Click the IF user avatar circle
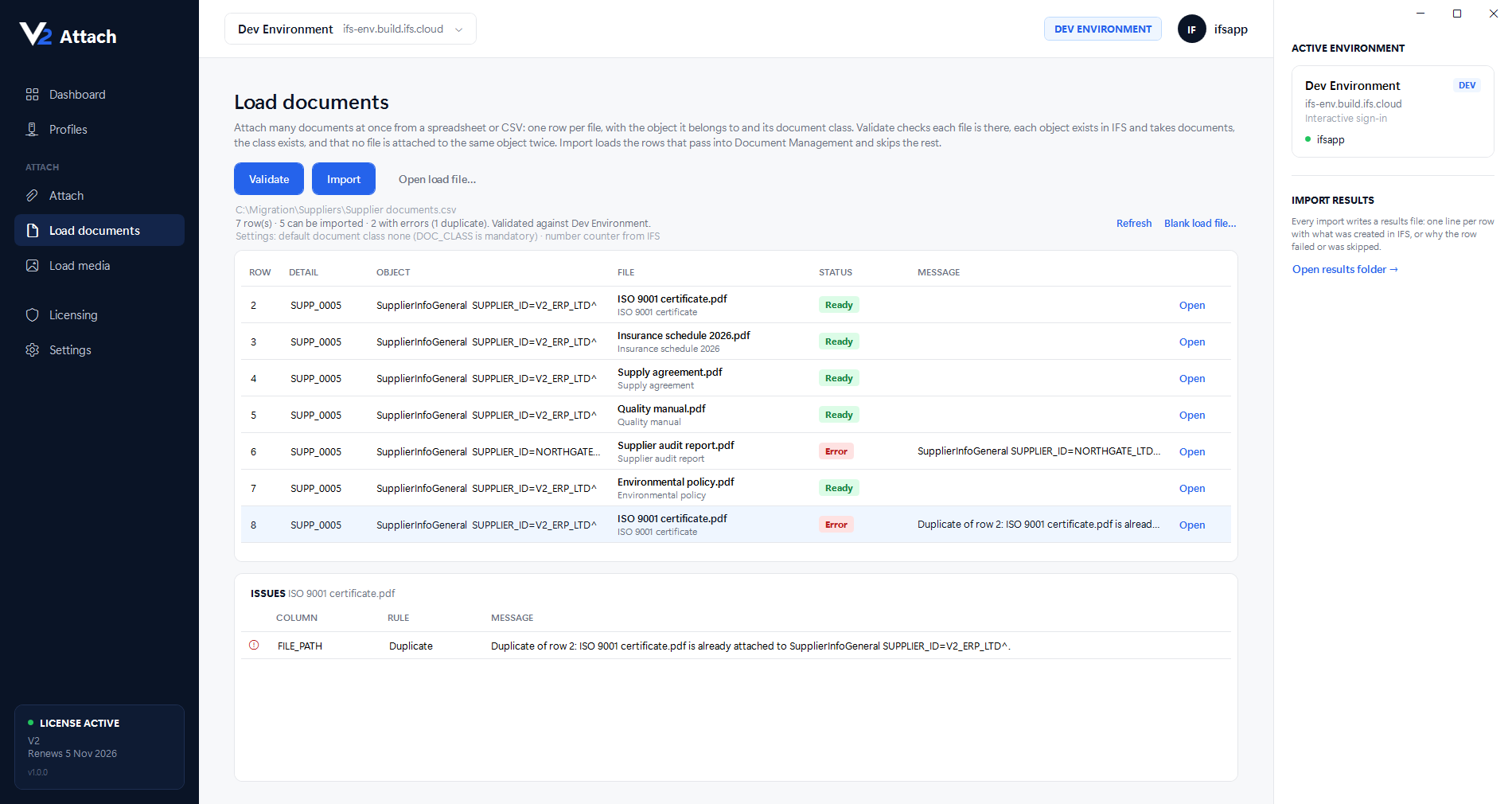This screenshot has width=1512, height=804. [x=1191, y=29]
